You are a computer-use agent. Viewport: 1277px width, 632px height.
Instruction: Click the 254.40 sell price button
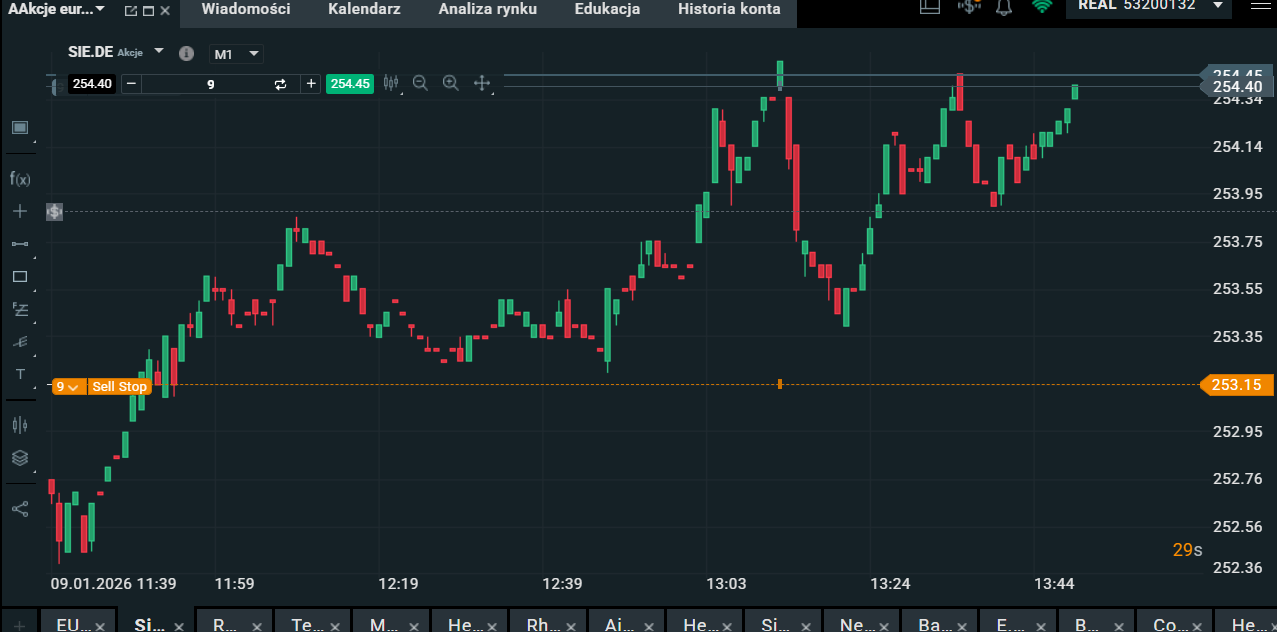pos(92,84)
